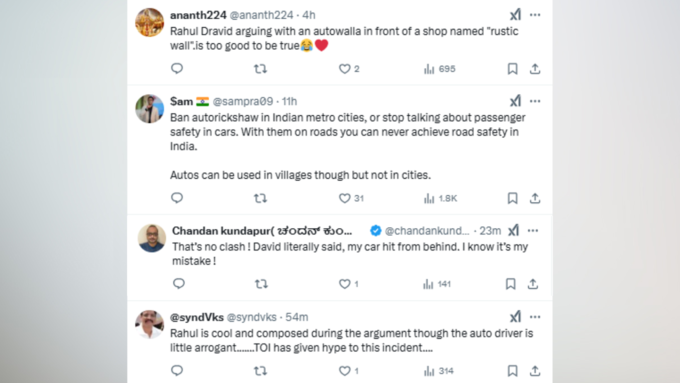Repost Sam's tweet about banning autorickshaws
This screenshot has width=680, height=383.
pyautogui.click(x=260, y=198)
